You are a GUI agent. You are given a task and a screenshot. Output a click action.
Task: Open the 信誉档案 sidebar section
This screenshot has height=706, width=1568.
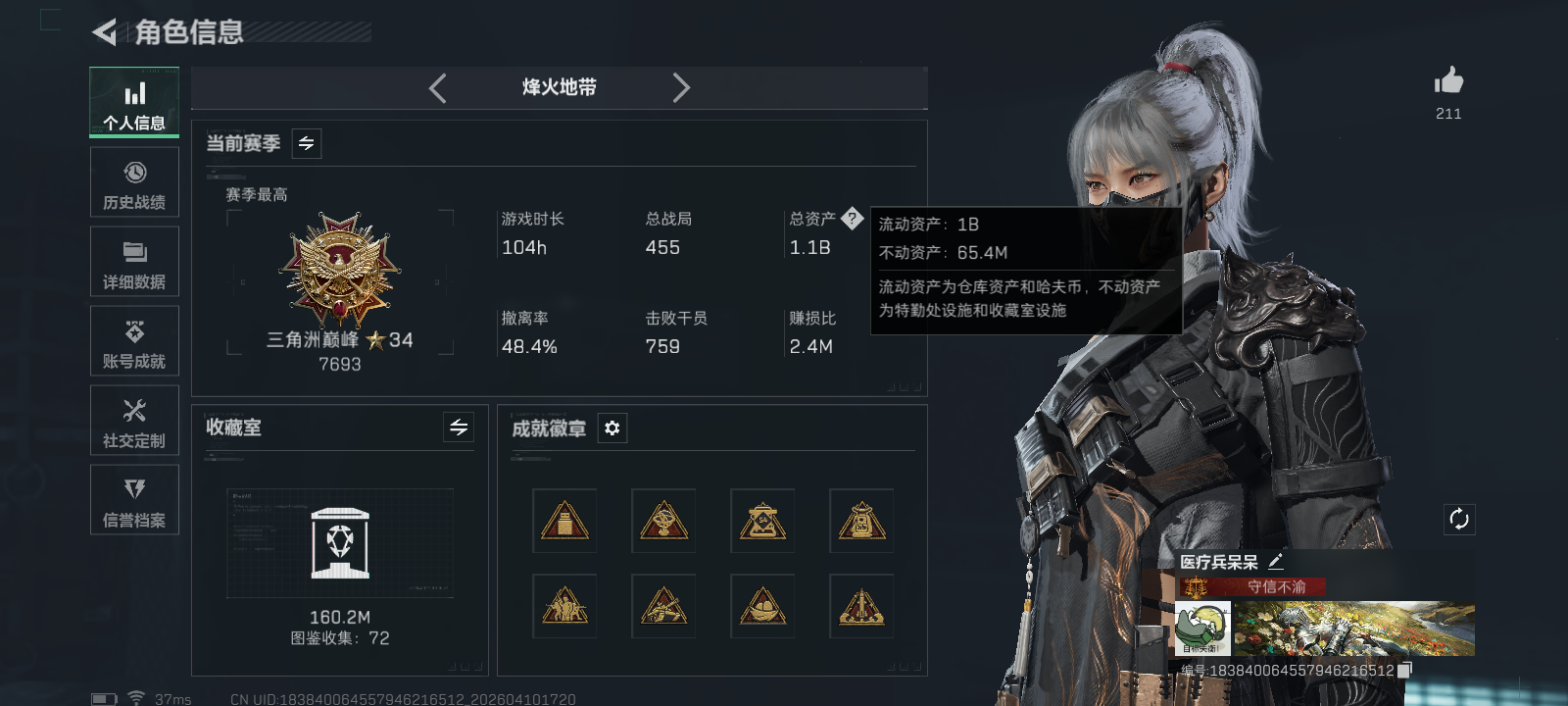click(x=134, y=501)
